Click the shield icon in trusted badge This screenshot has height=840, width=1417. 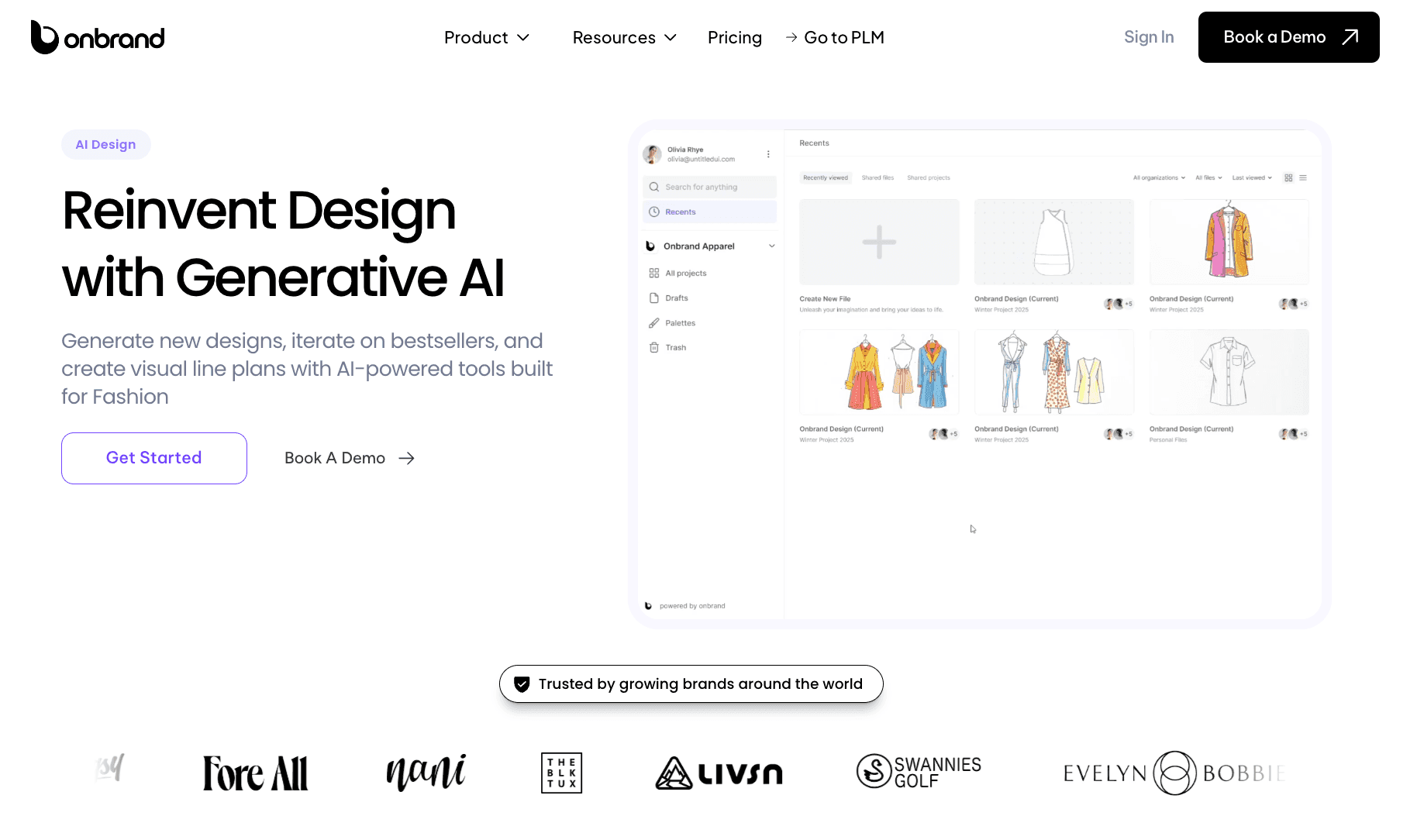click(522, 684)
